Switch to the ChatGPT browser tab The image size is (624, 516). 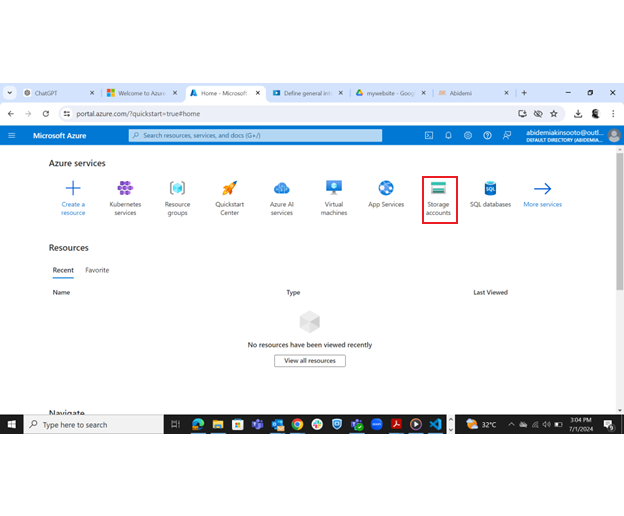(58, 93)
